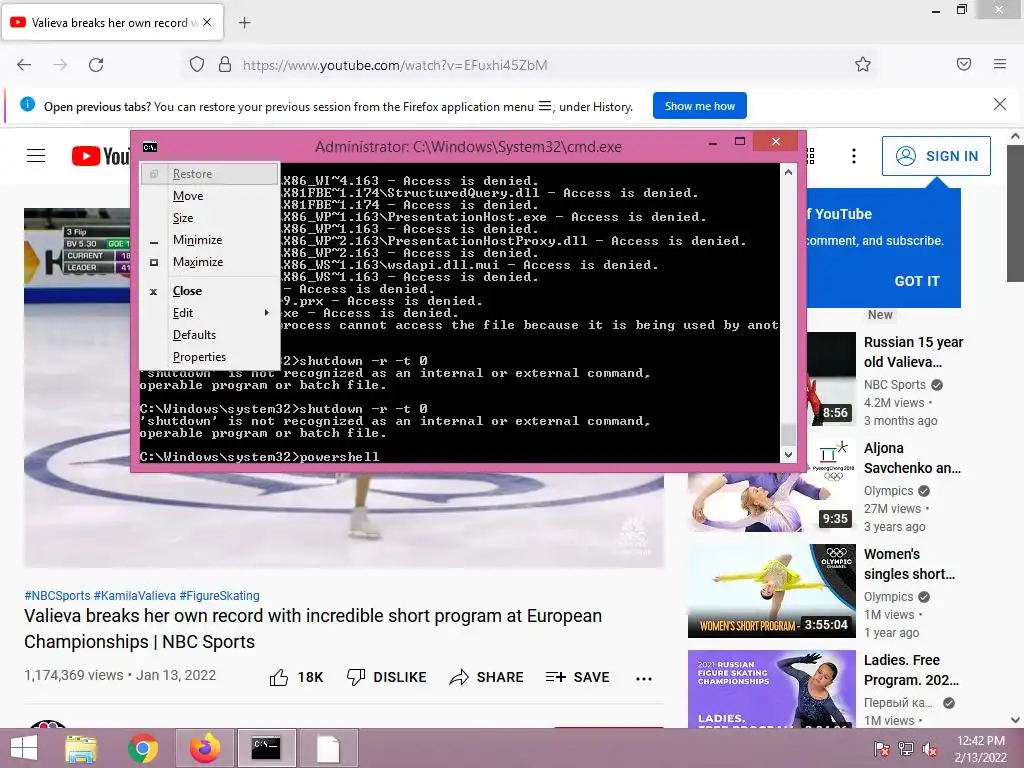Open the Russian 15 year old Valieva video title
This screenshot has width=1024, height=768.
pos(914,352)
